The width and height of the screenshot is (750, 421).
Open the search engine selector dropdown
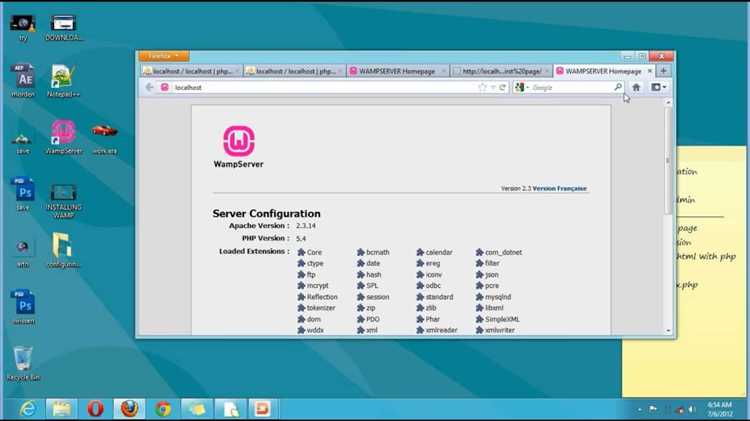pos(522,87)
